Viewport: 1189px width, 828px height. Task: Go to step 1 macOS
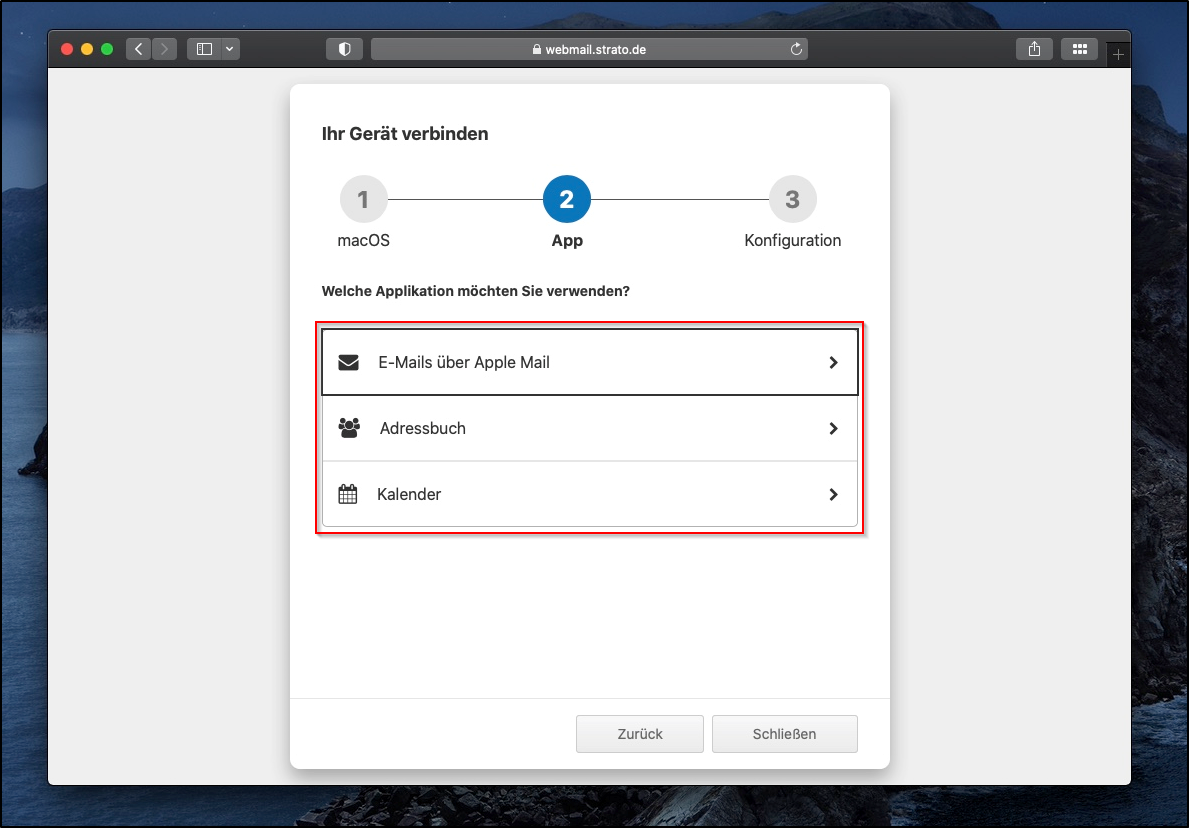(363, 200)
